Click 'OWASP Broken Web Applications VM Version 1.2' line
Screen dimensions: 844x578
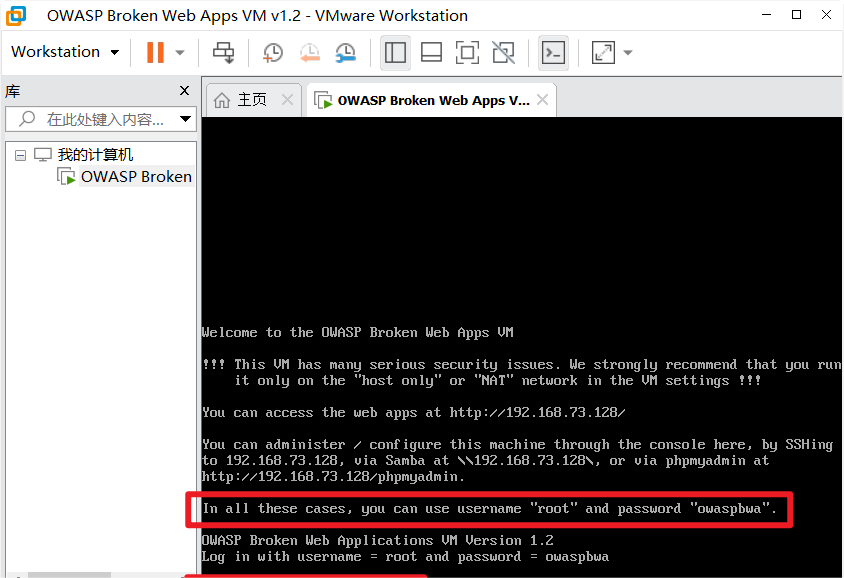coord(377,540)
